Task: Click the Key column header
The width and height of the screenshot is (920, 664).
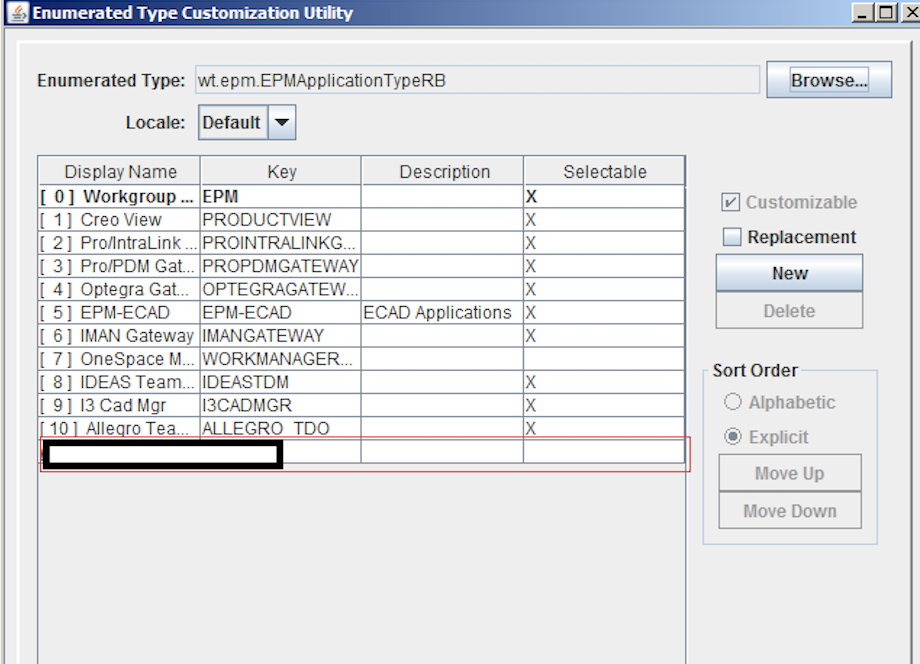Action: click(x=281, y=170)
